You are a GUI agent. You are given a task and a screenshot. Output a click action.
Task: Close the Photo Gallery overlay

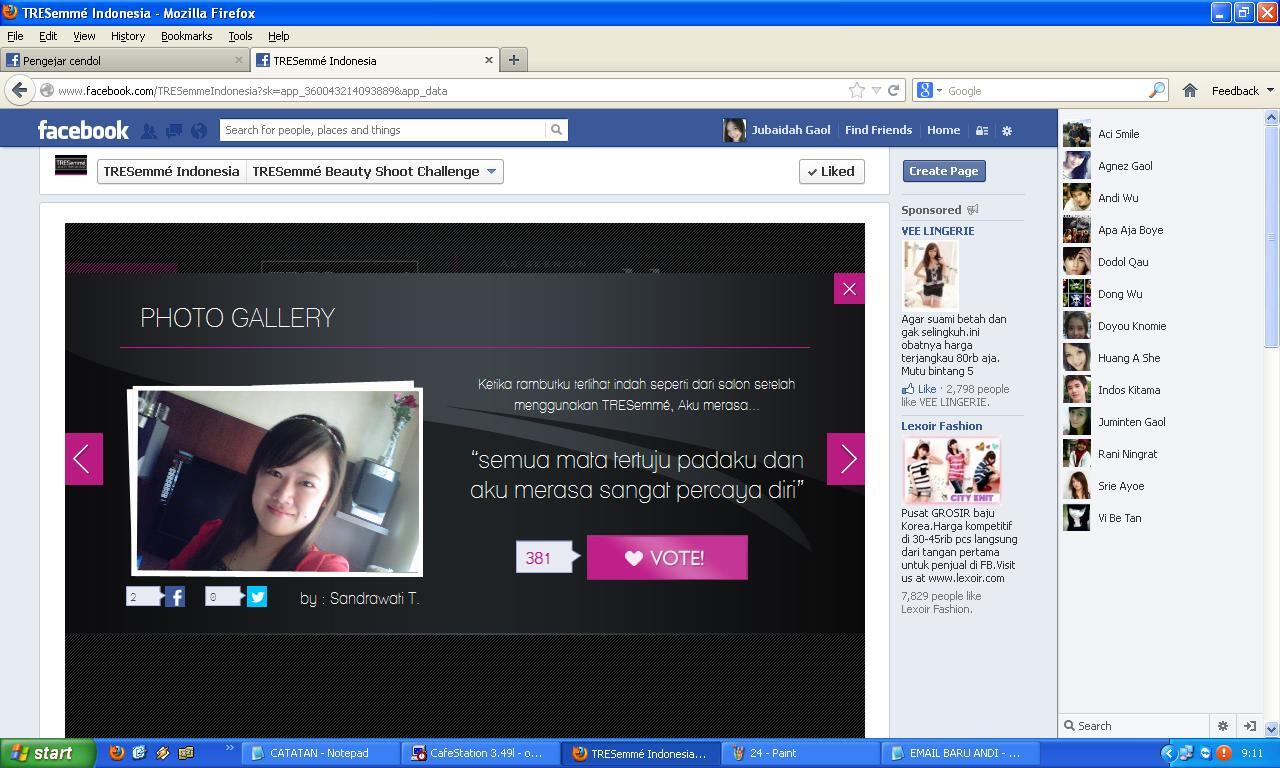[x=849, y=289]
